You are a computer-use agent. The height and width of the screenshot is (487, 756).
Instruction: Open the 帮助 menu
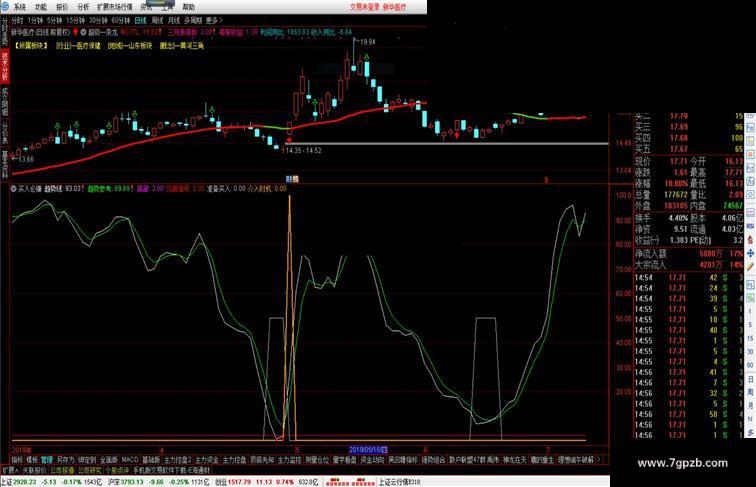189,7
